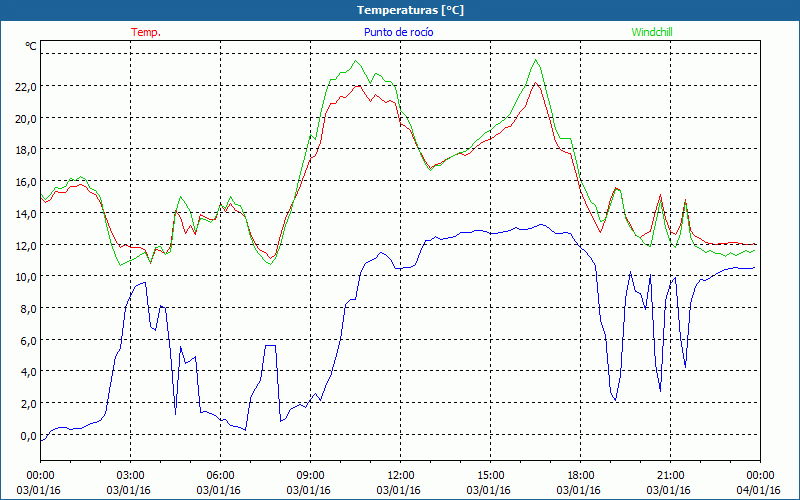Click the 09:00 time label on the x-axis
800x500 pixels.
[310, 476]
